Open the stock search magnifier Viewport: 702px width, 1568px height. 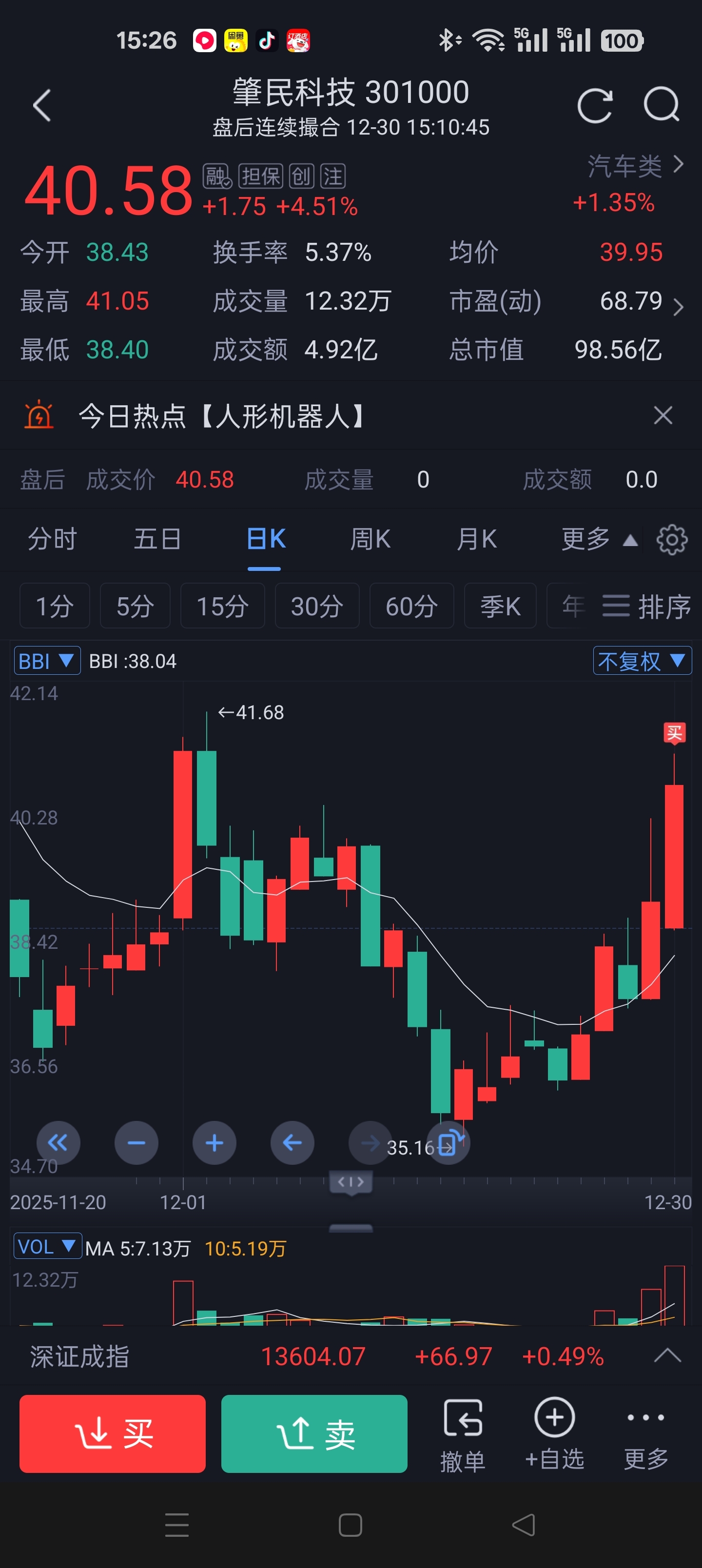tap(662, 105)
